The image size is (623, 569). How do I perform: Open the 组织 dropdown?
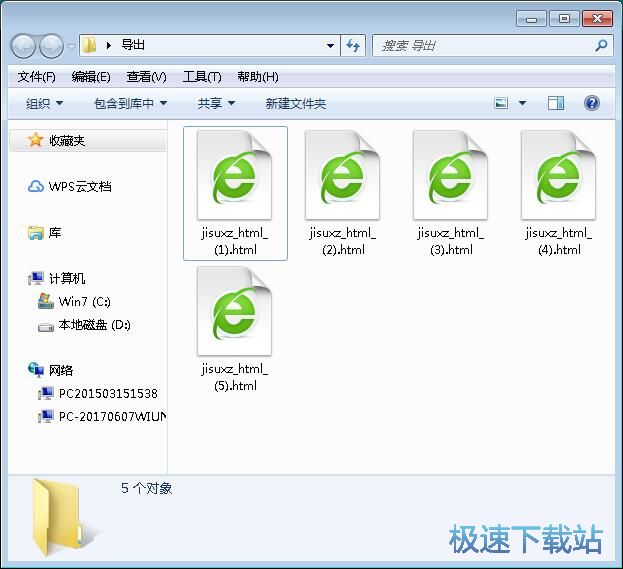[44, 104]
